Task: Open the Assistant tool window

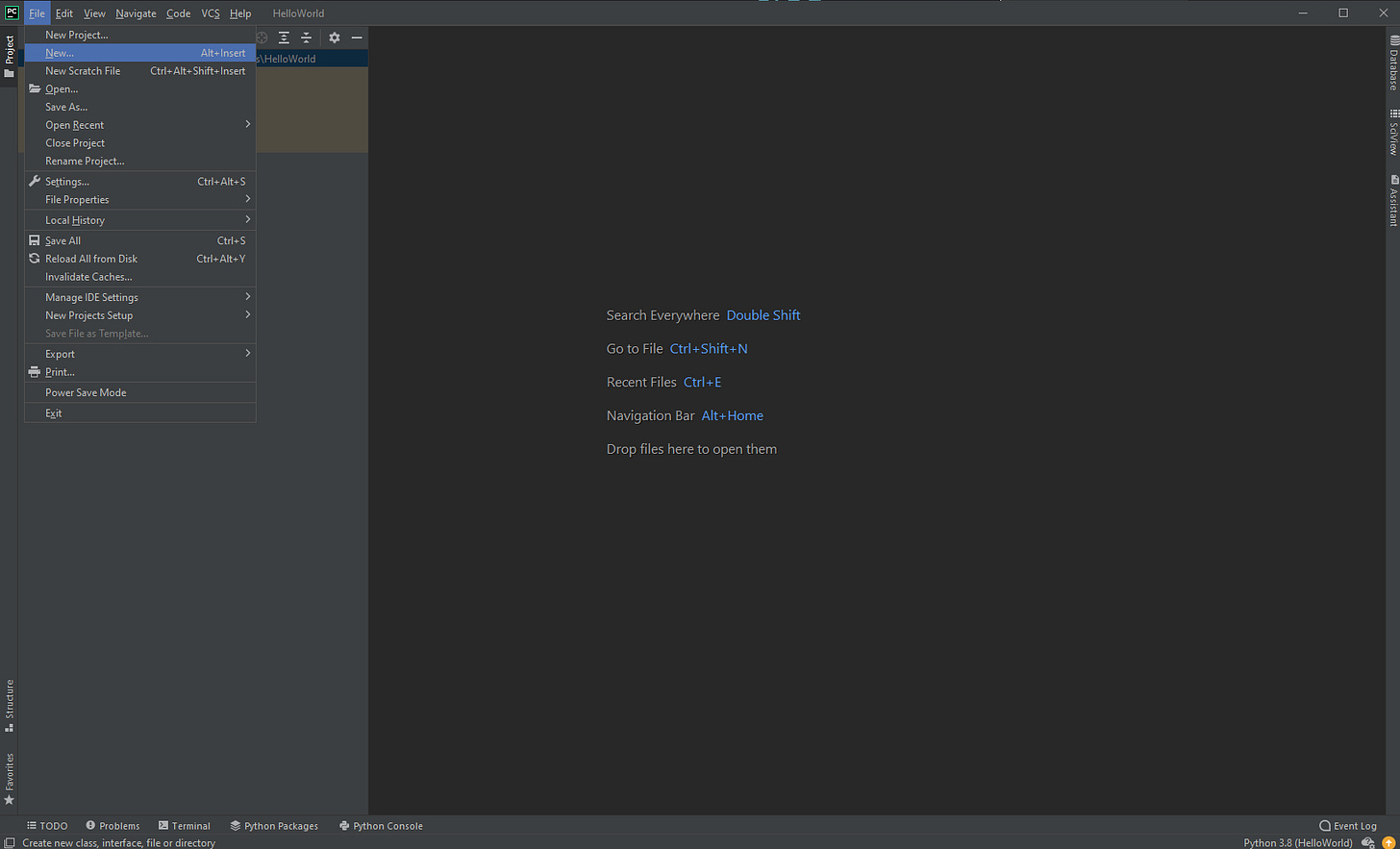Action: point(1393,200)
